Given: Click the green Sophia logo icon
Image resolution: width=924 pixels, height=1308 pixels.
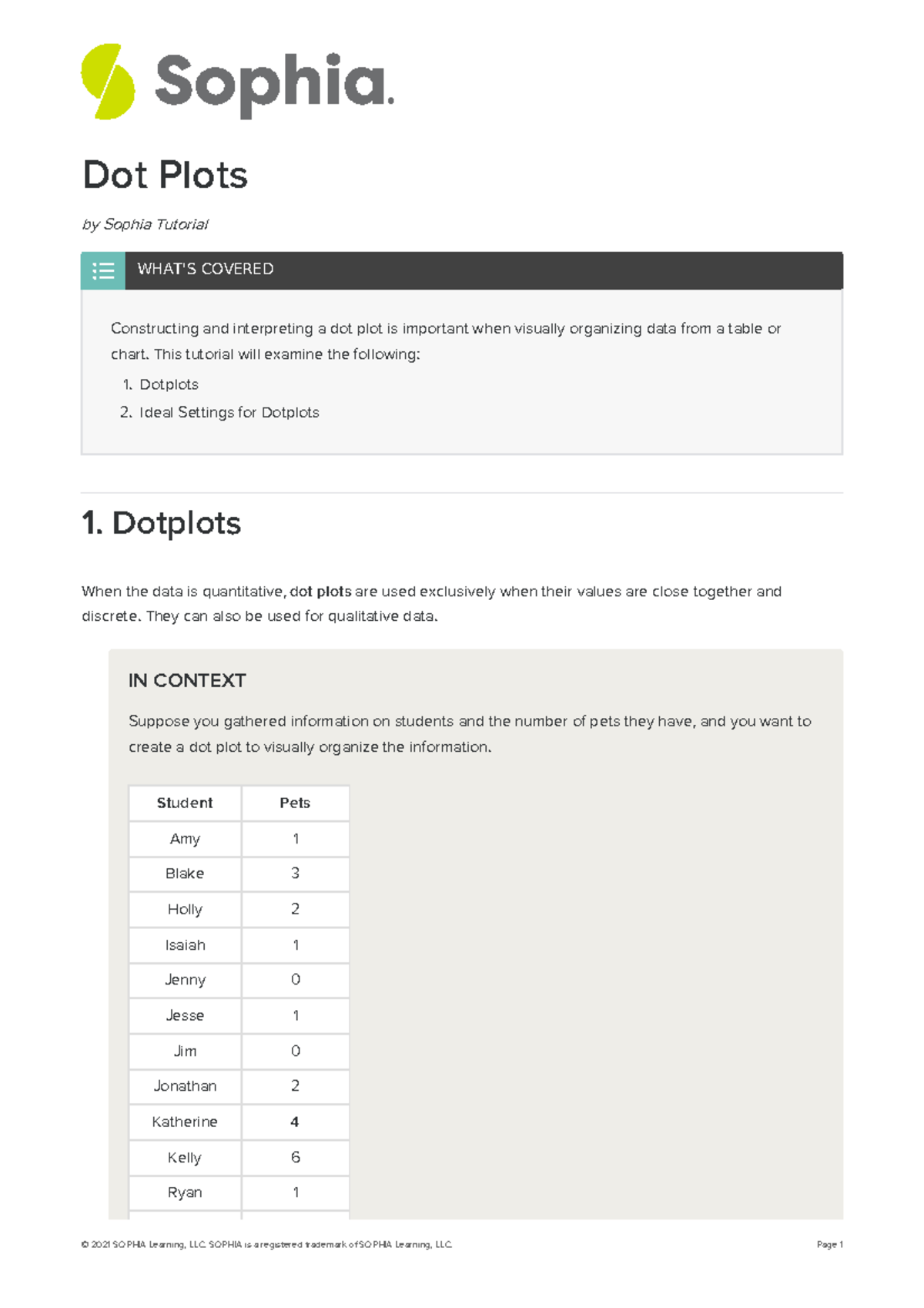Looking at the screenshot, I should point(108,82).
